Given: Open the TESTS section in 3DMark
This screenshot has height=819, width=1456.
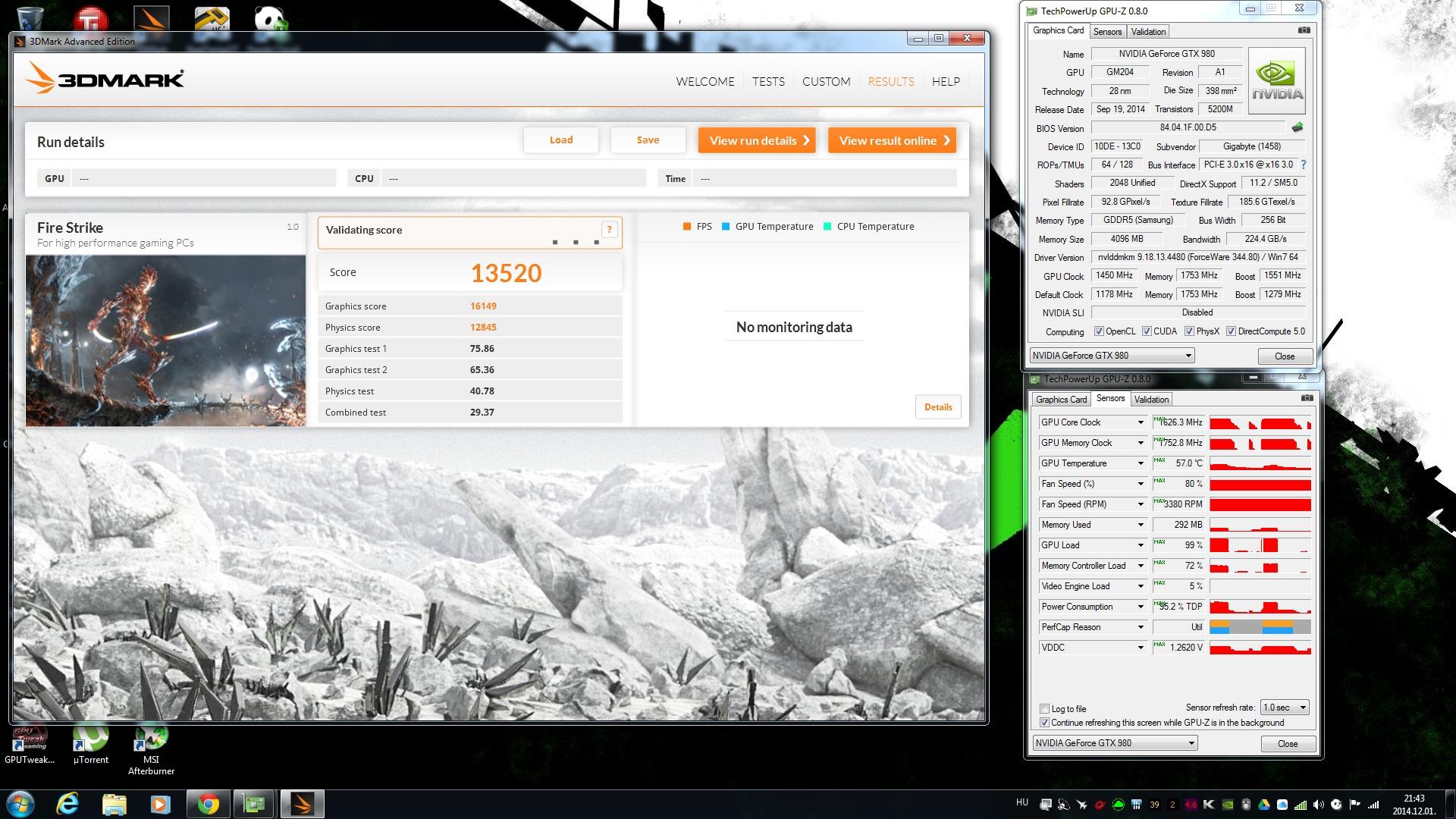Looking at the screenshot, I should [768, 81].
